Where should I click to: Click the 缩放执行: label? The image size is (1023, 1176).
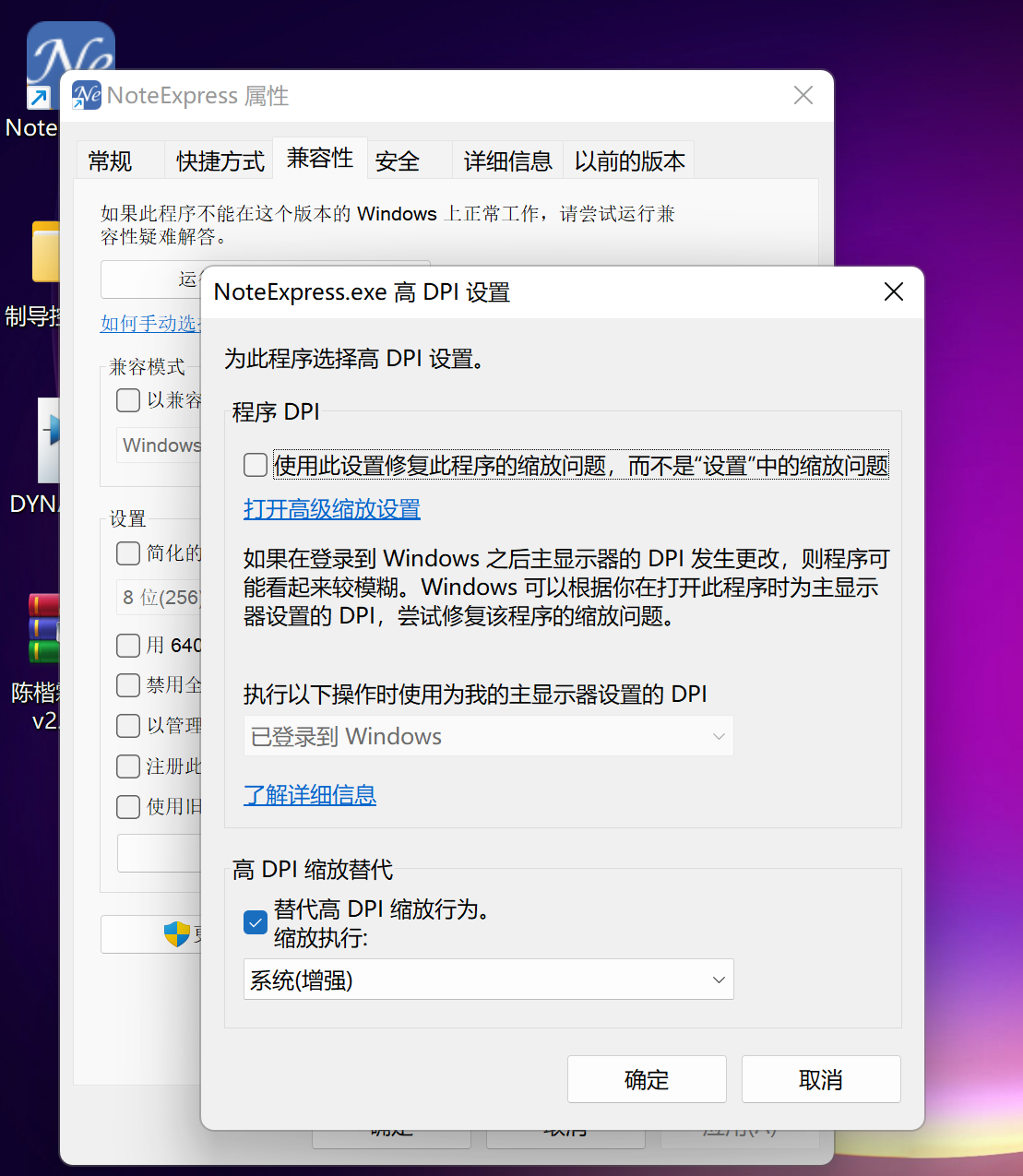pos(321,939)
